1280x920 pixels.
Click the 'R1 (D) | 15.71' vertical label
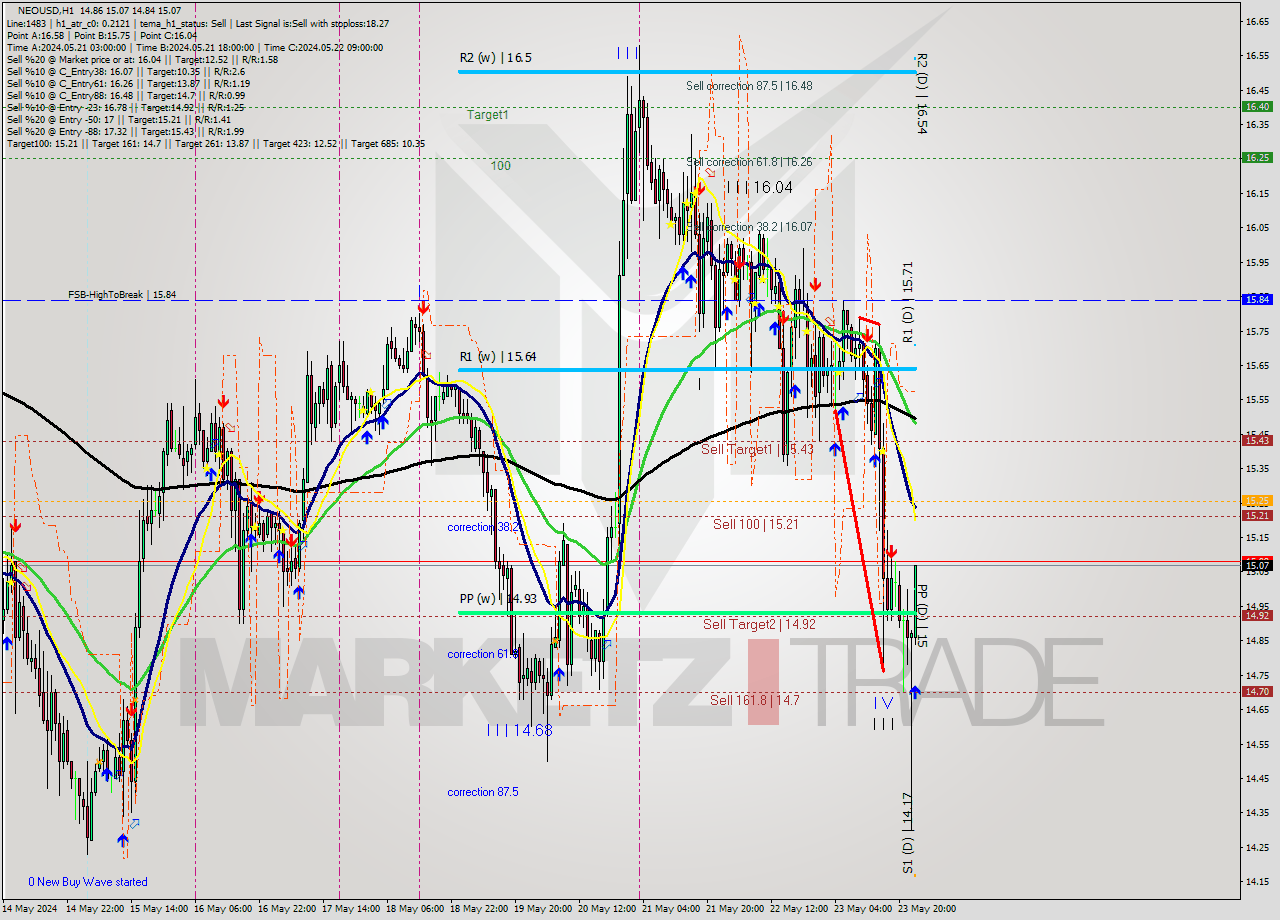coord(907,303)
